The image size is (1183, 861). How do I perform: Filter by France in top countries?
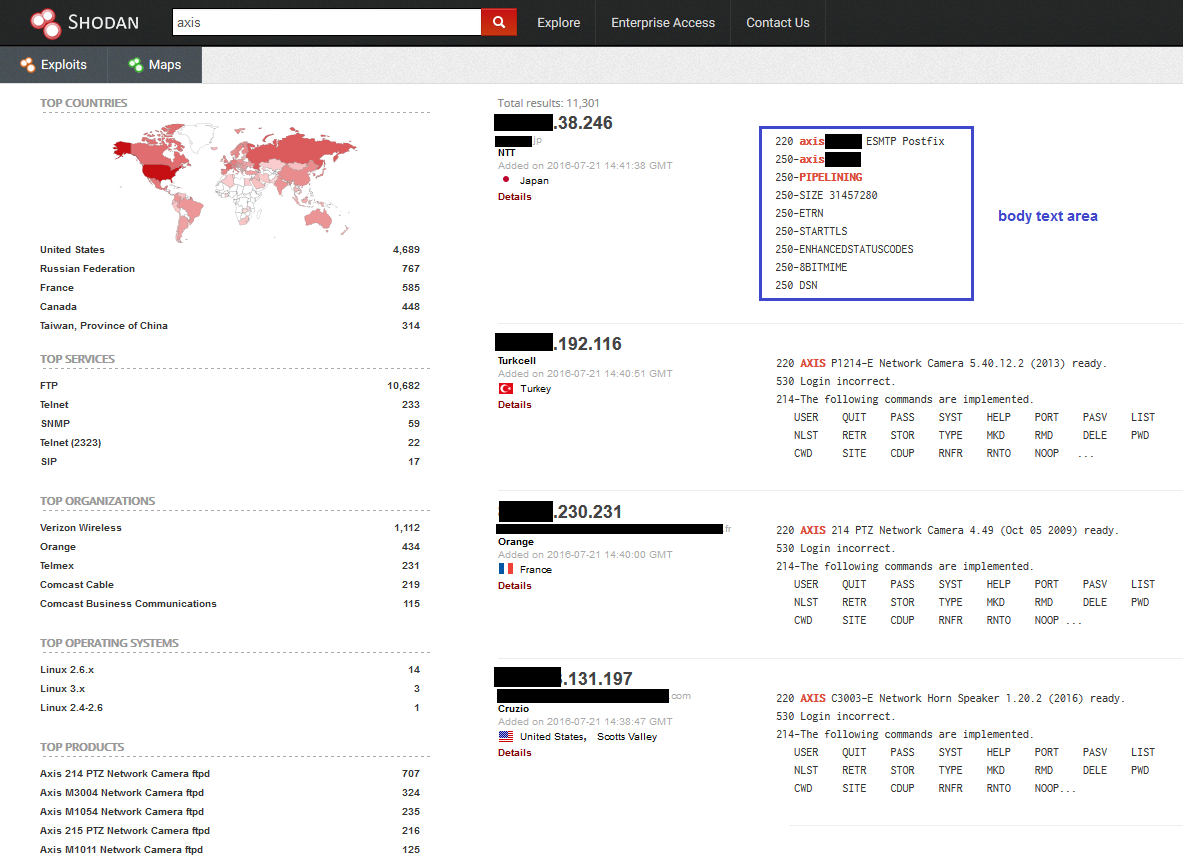tap(57, 288)
